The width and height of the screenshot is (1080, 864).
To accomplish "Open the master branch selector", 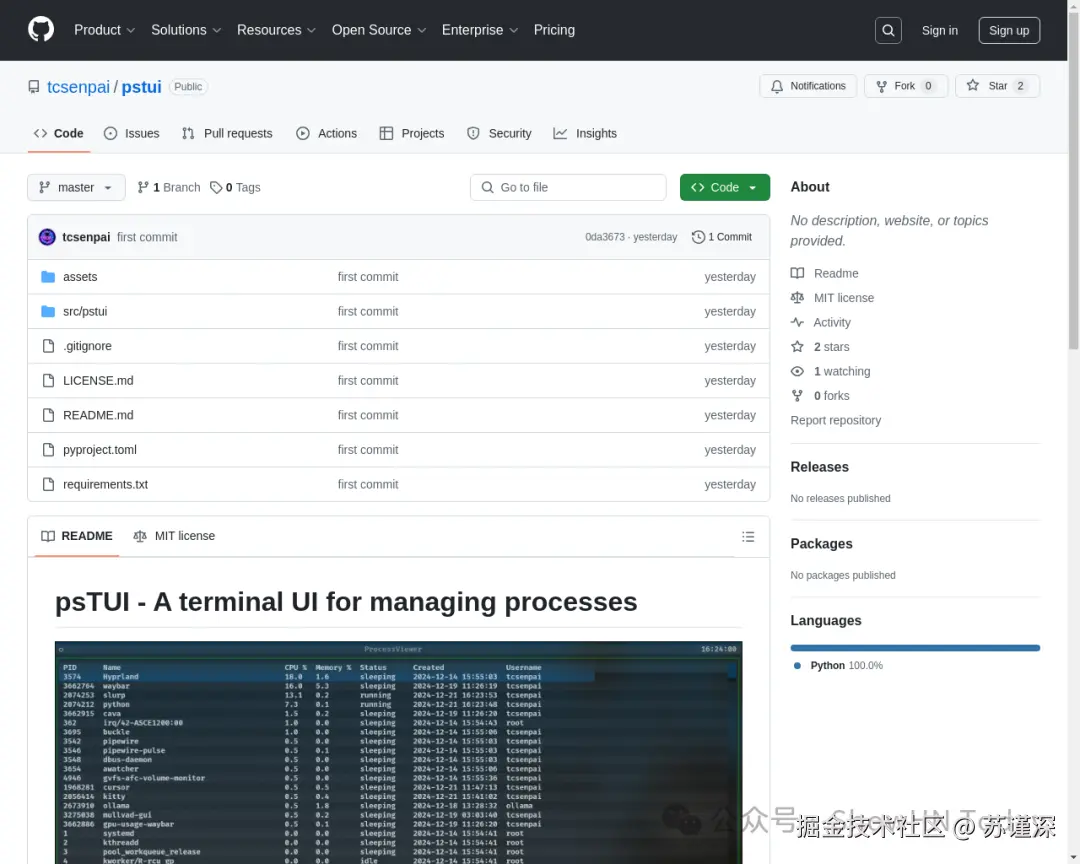I will coord(76,187).
